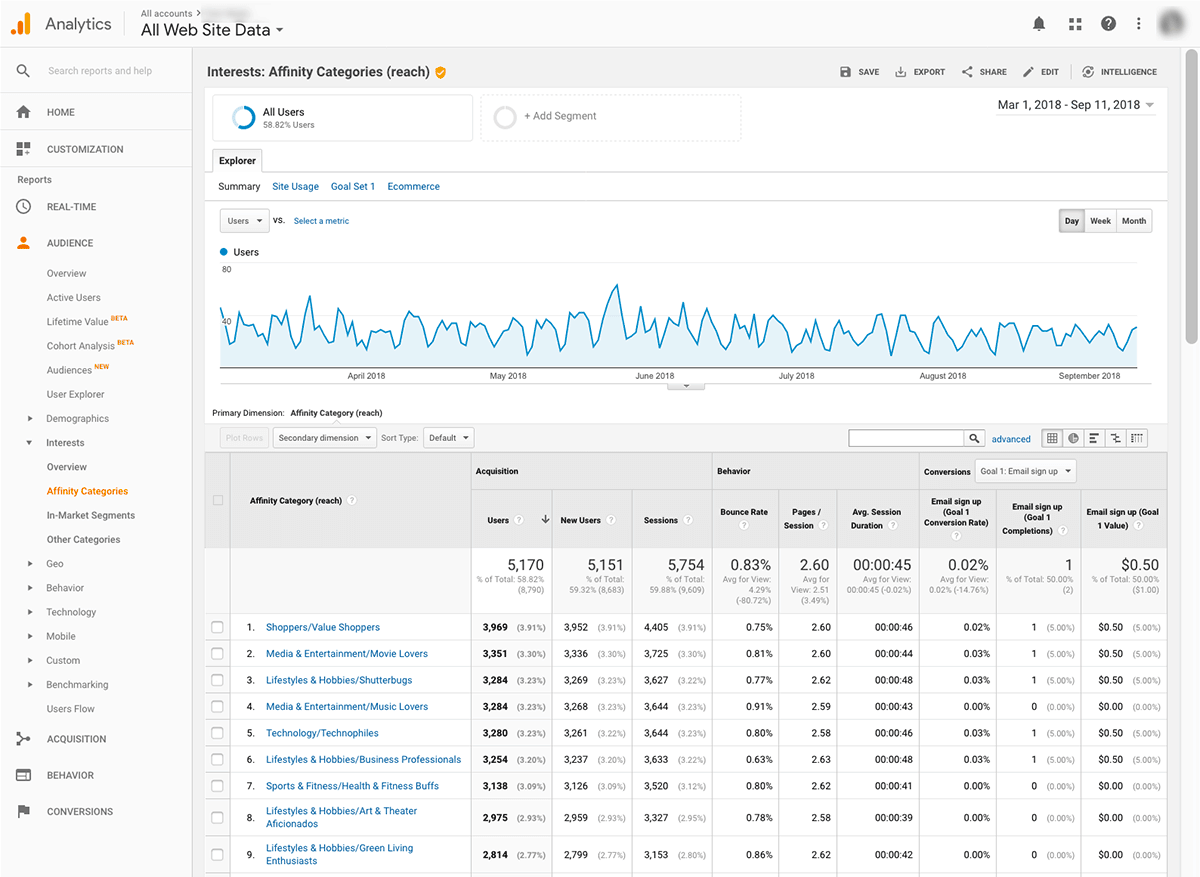Check the Health & Fitness Buffs row checkbox
1200x877 pixels.
pyautogui.click(x=218, y=786)
